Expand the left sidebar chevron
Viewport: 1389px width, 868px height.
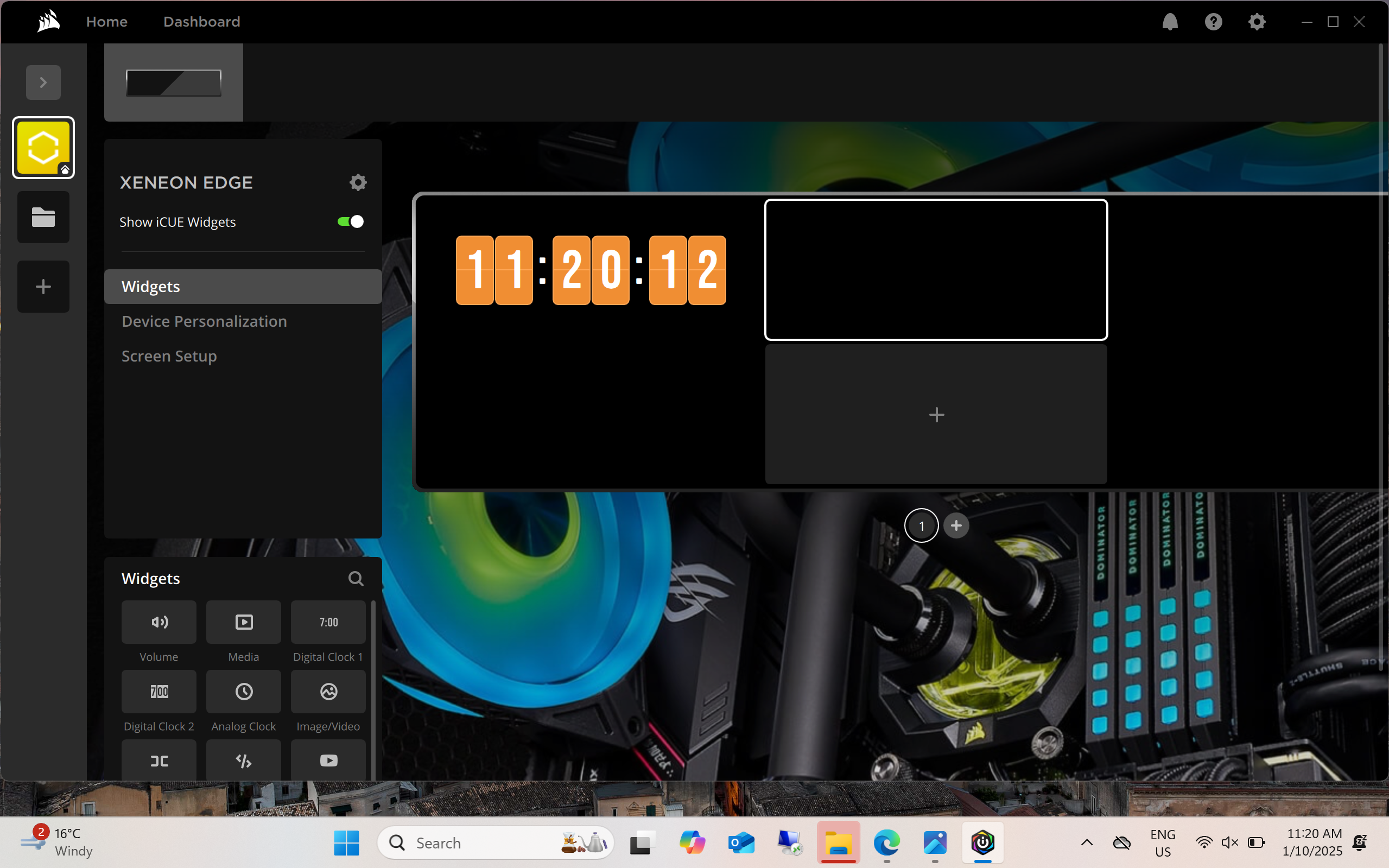click(x=43, y=83)
